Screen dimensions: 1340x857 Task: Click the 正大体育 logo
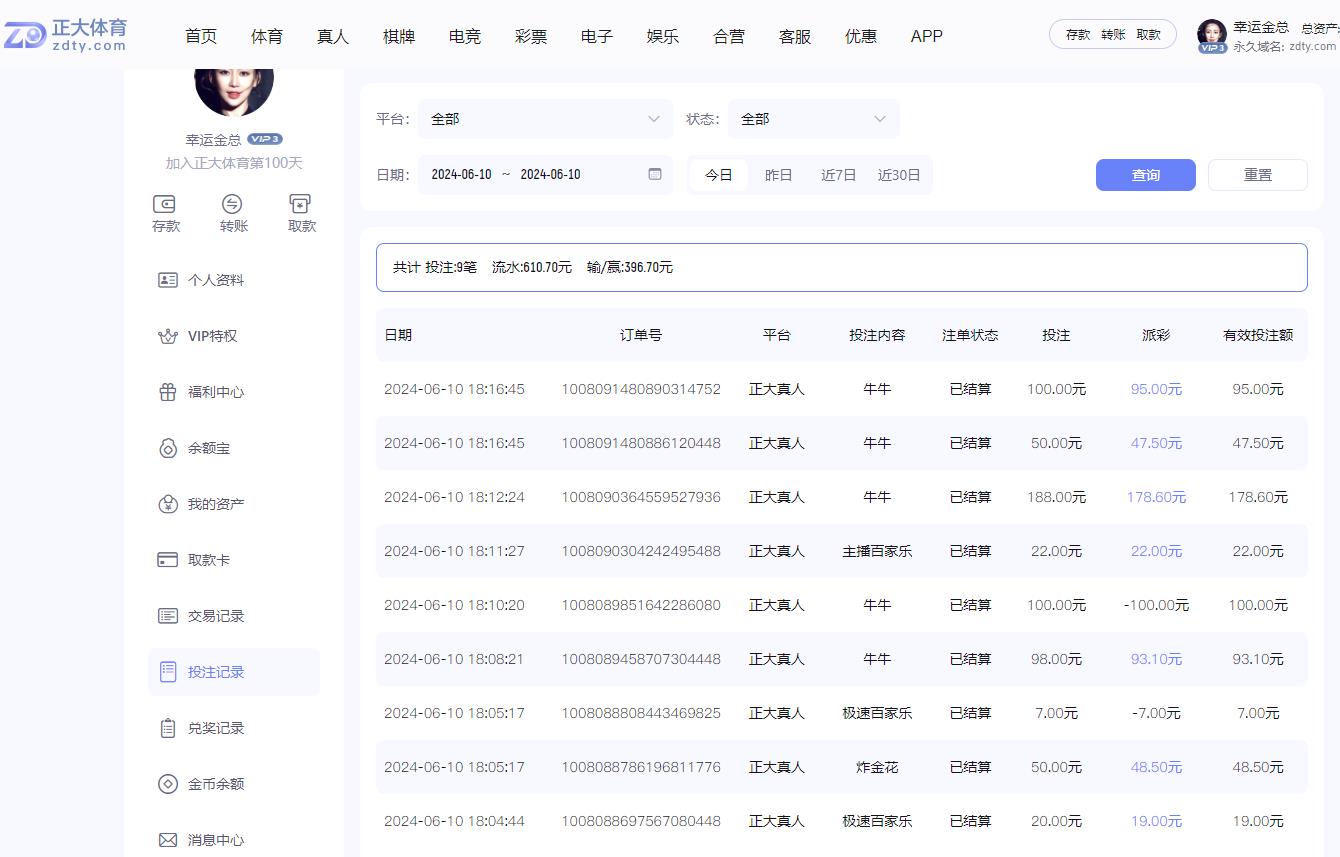click(66, 33)
